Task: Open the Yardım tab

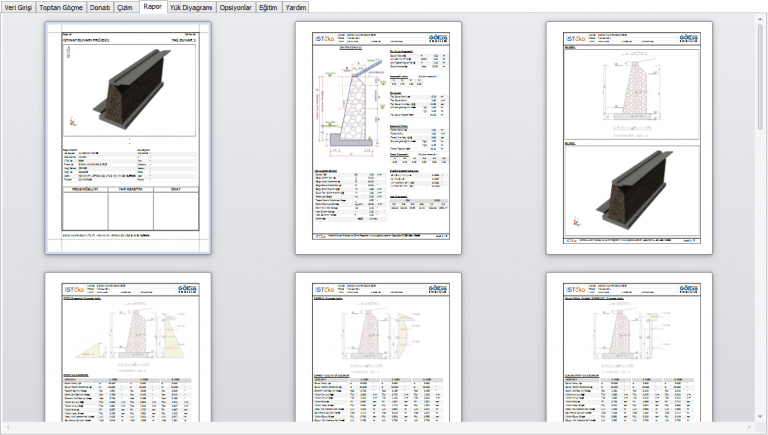Action: pos(296,7)
